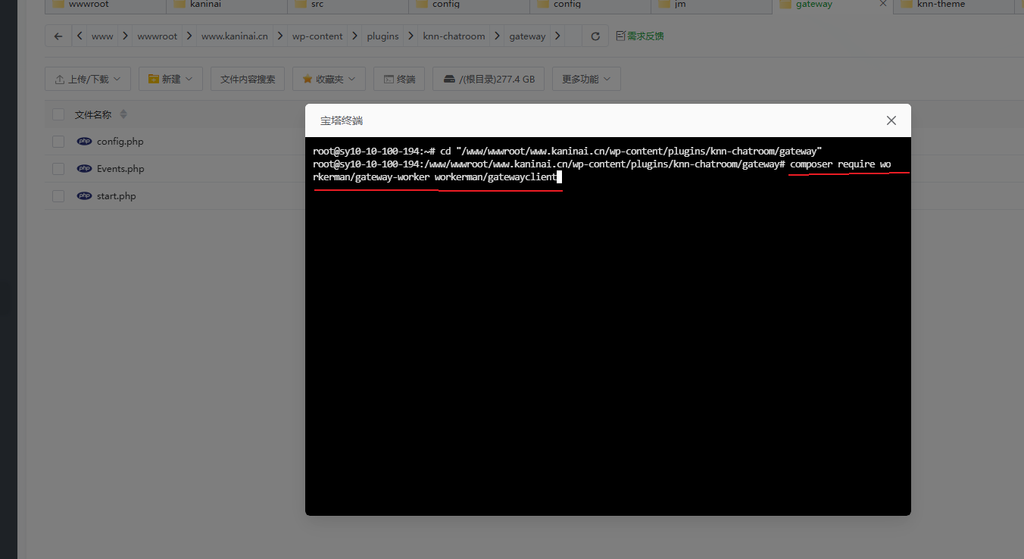Click the chevron before www breadcrumb
1024x559 pixels.
click(79, 36)
